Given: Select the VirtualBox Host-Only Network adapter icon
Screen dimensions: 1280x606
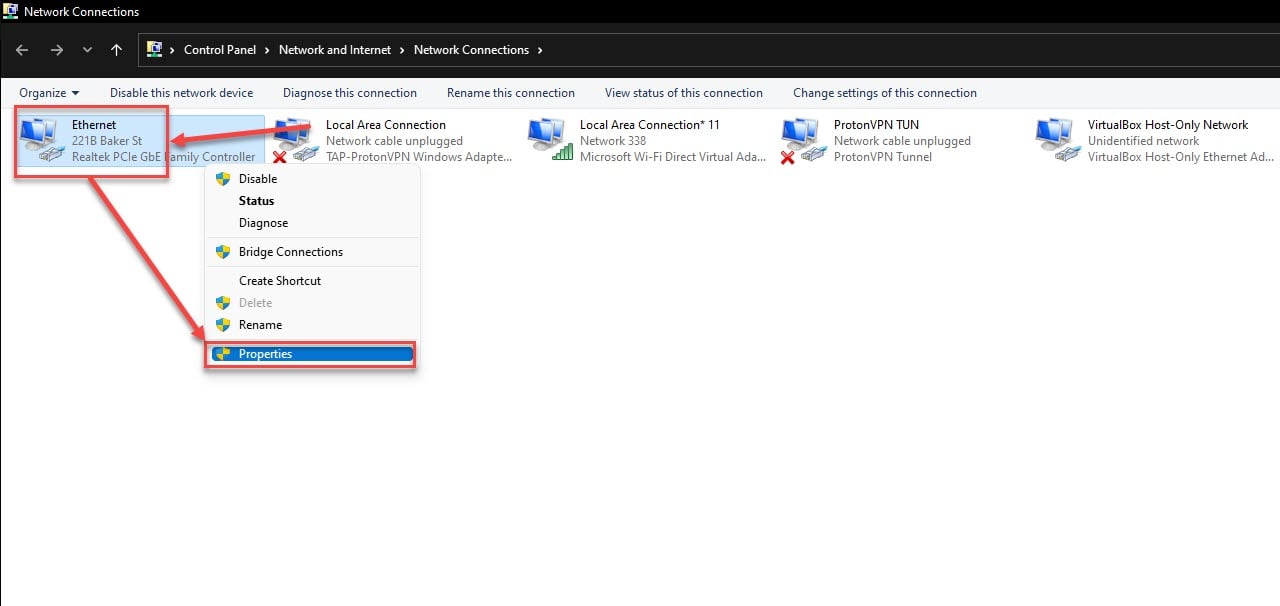Looking at the screenshot, I should click(x=1059, y=141).
